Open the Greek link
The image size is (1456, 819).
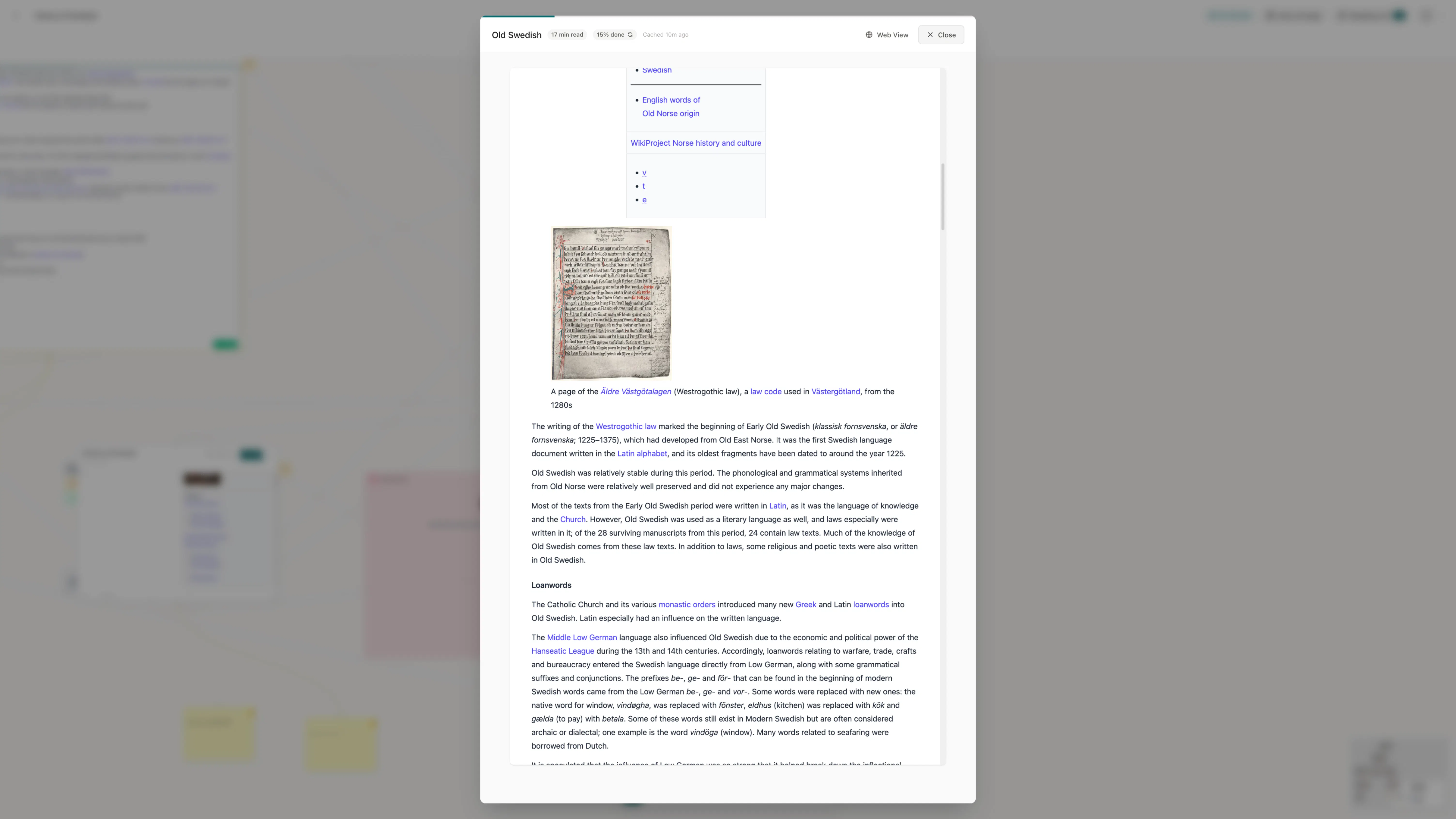805,605
